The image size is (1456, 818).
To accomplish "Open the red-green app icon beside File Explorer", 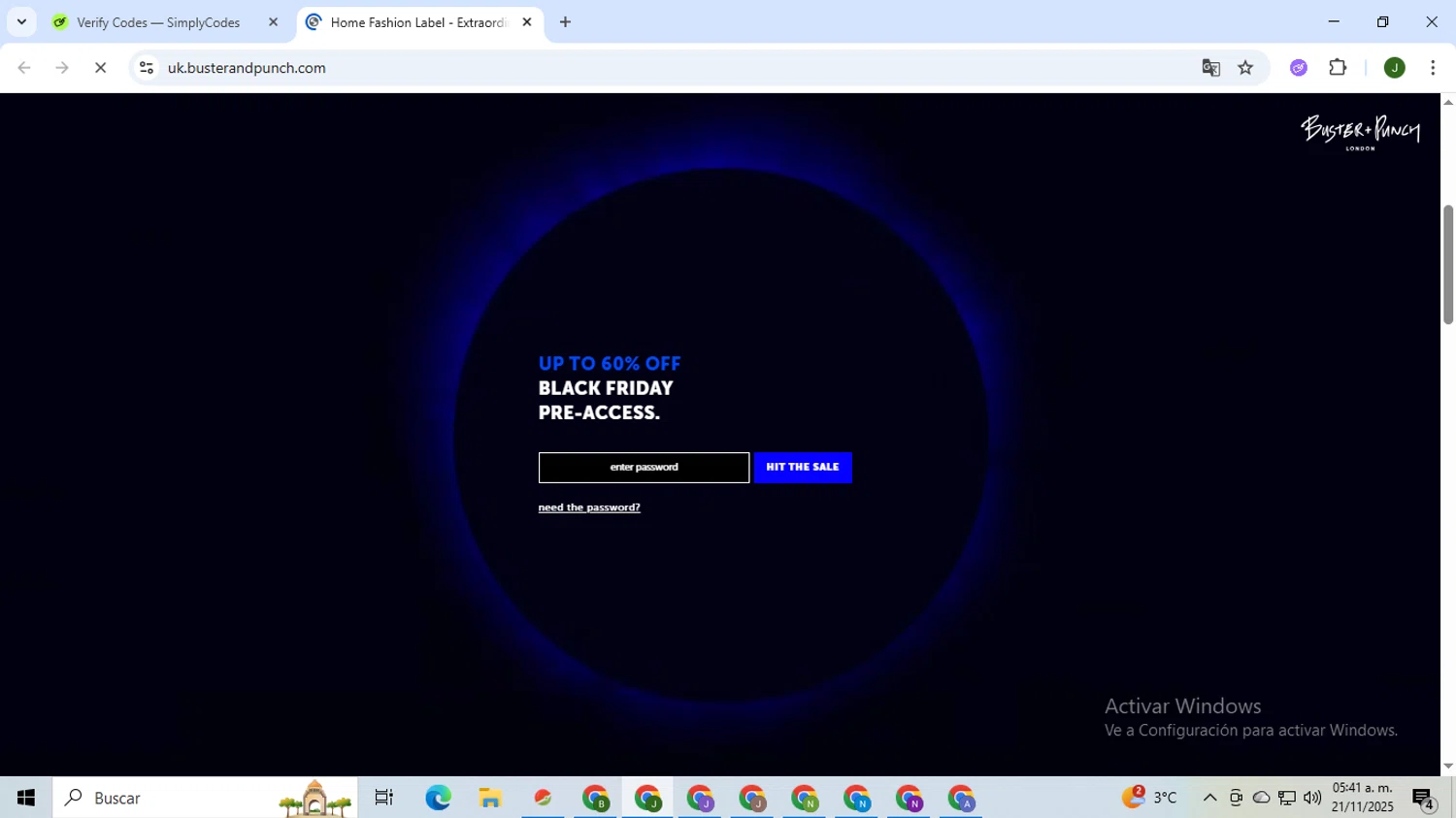I will coord(543,798).
